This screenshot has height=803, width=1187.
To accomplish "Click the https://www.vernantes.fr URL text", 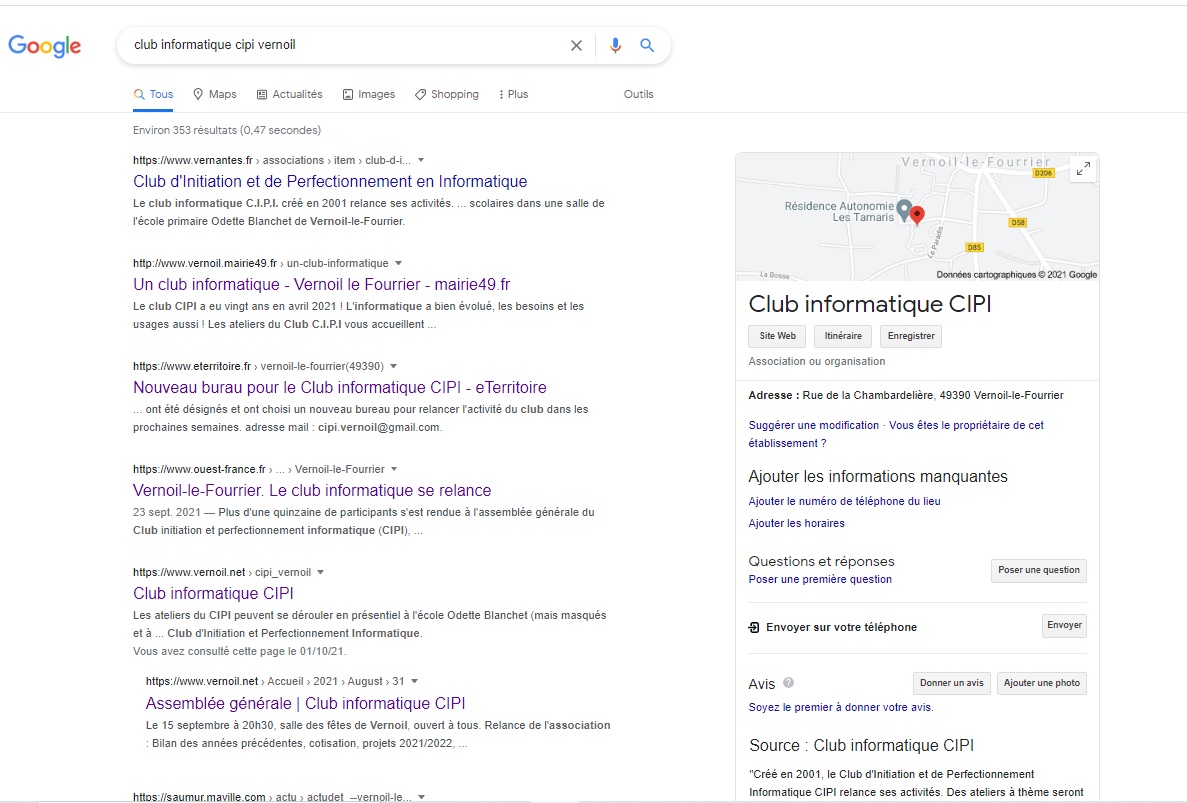I will (193, 160).
